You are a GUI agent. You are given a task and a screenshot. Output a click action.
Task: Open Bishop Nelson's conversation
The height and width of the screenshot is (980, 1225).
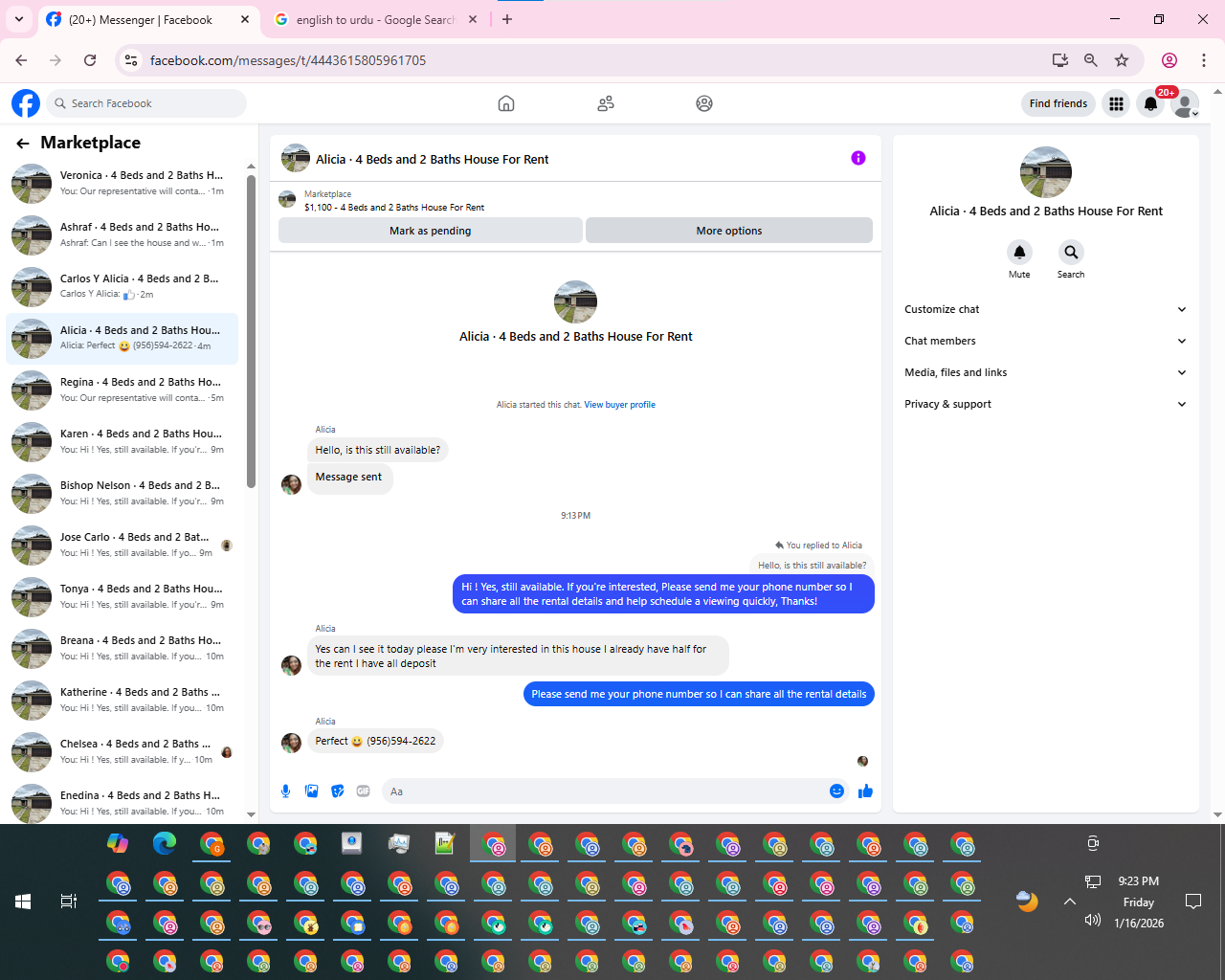point(122,494)
